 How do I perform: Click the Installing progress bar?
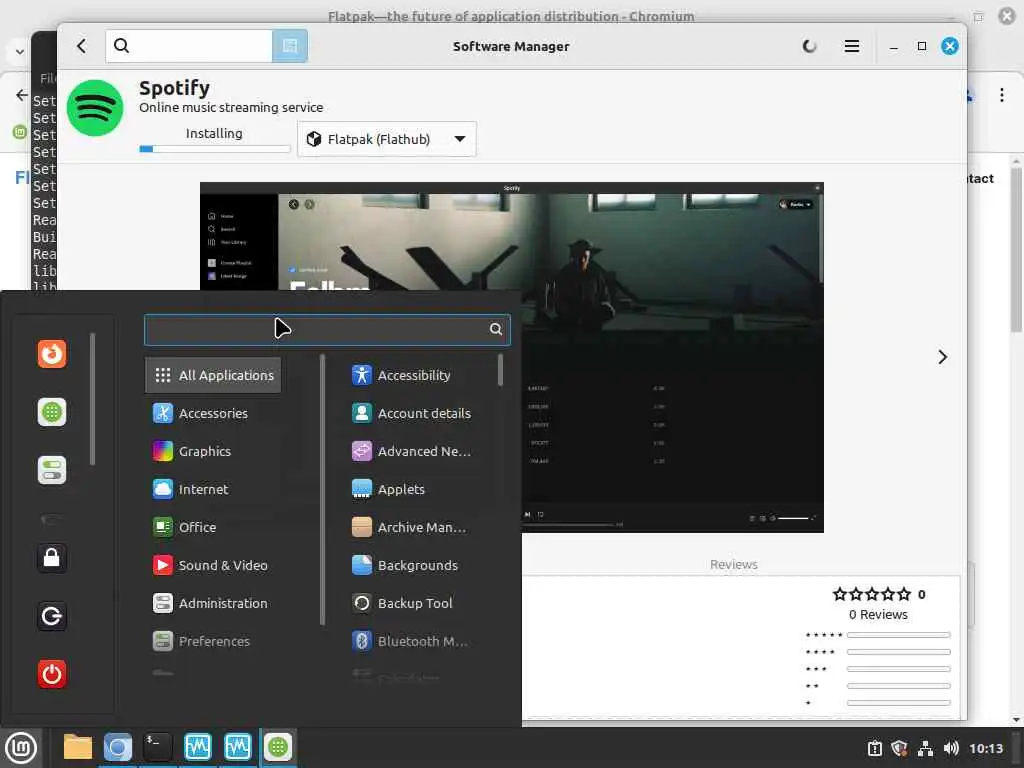(x=215, y=149)
